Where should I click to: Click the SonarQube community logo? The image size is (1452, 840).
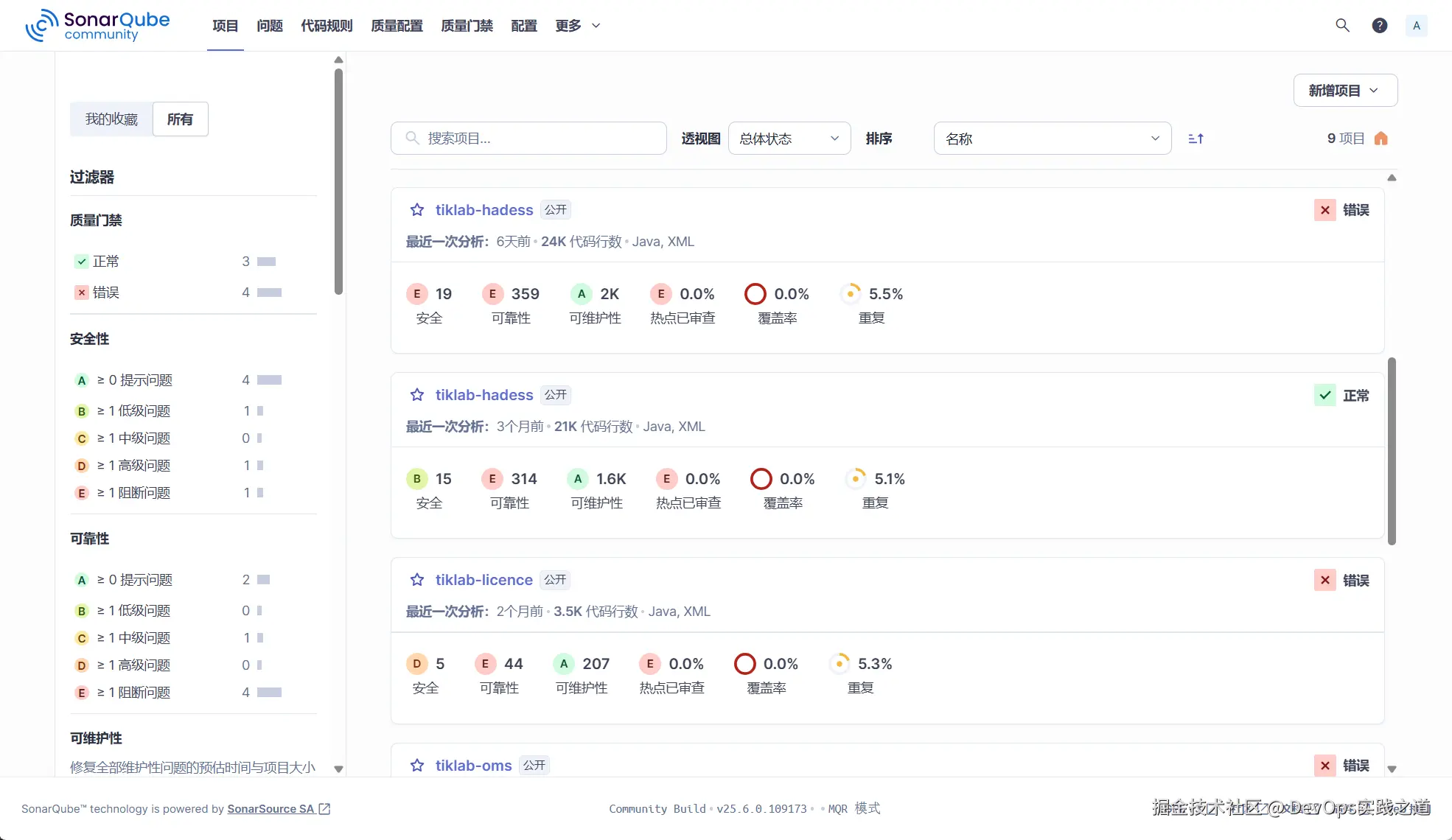(97, 26)
